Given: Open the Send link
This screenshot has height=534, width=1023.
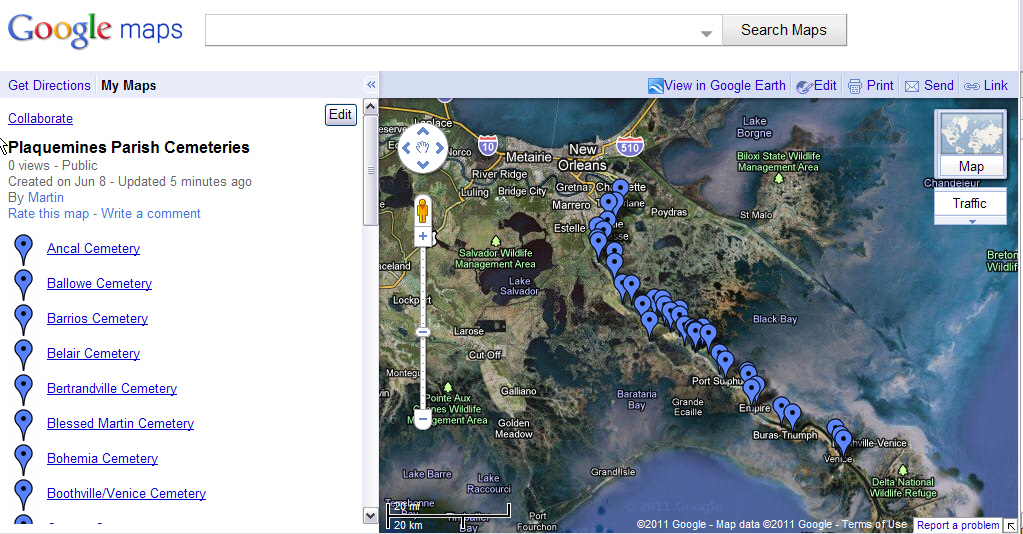Looking at the screenshot, I should (x=939, y=86).
